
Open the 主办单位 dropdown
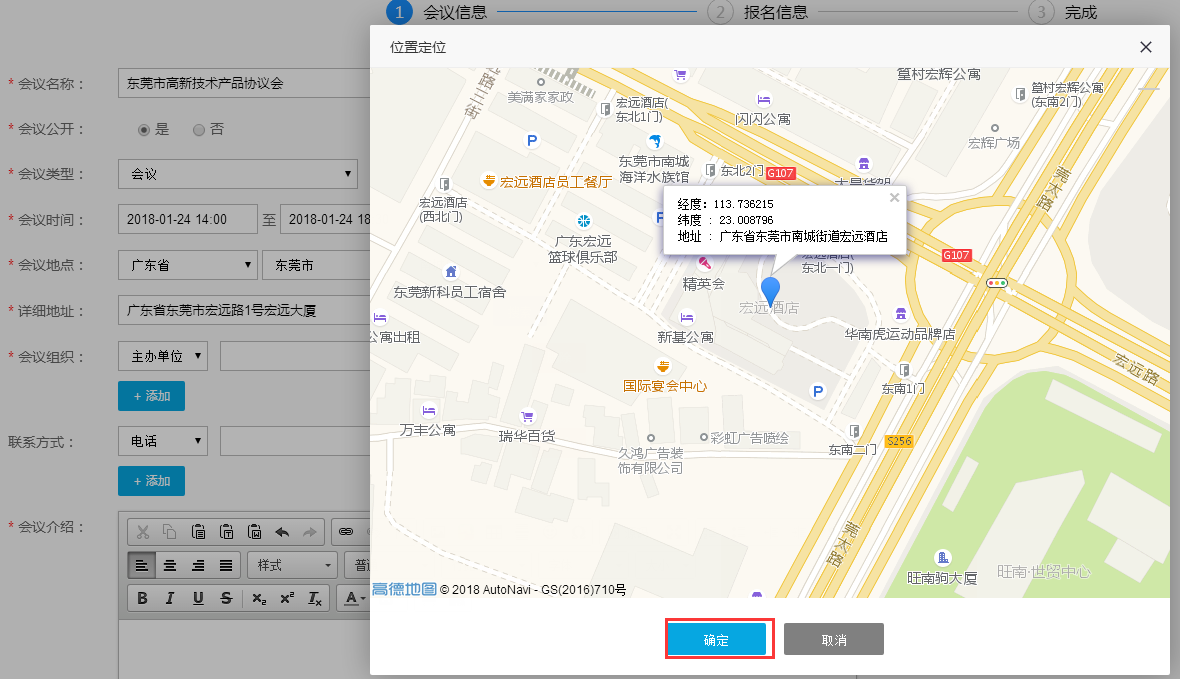tap(163, 356)
